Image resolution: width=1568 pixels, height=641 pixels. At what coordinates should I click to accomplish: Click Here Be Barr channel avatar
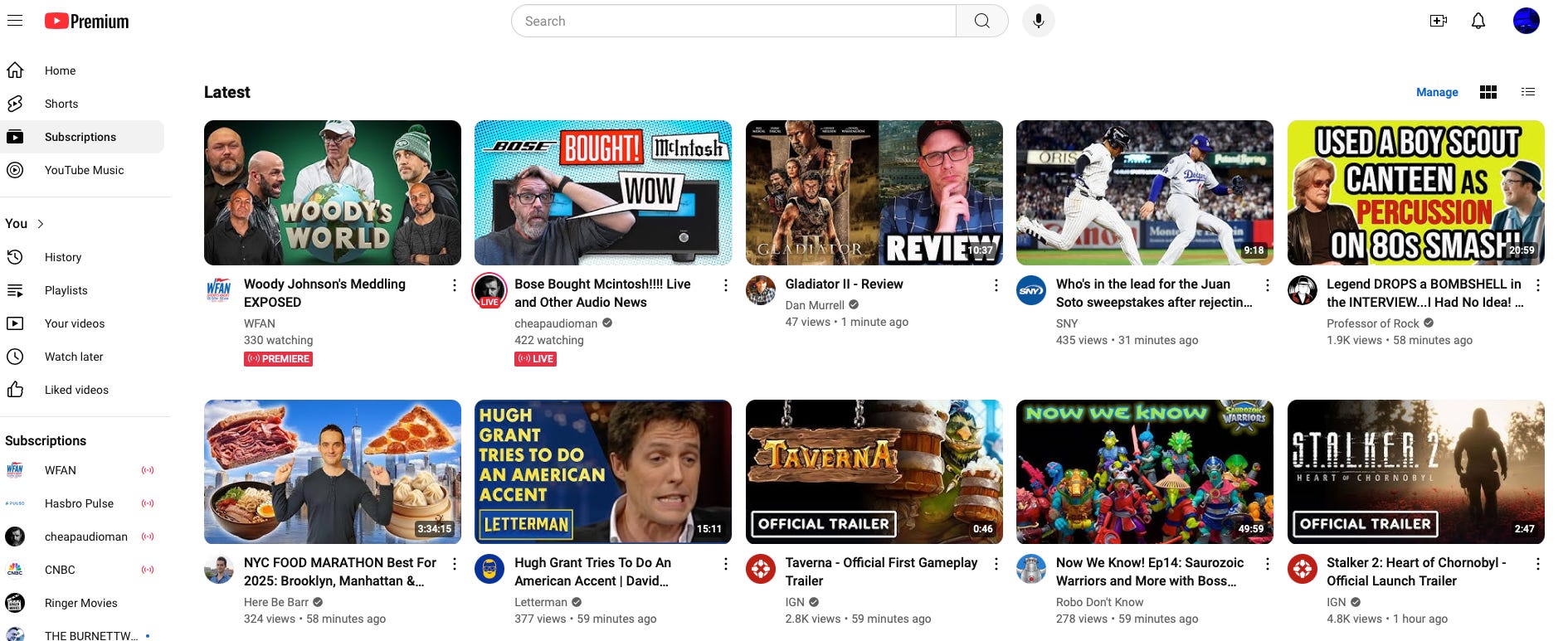tap(219, 569)
